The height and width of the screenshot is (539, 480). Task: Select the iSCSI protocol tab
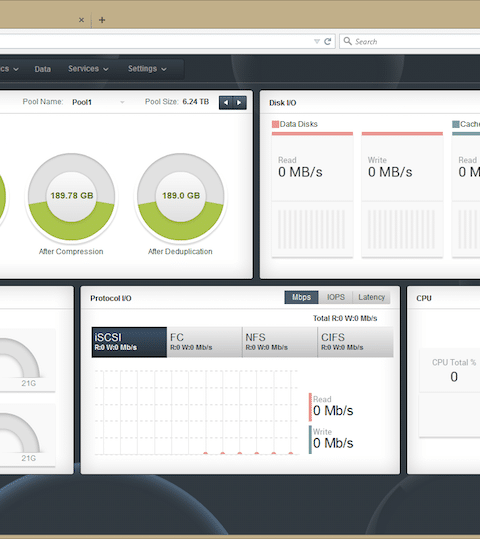tap(129, 342)
